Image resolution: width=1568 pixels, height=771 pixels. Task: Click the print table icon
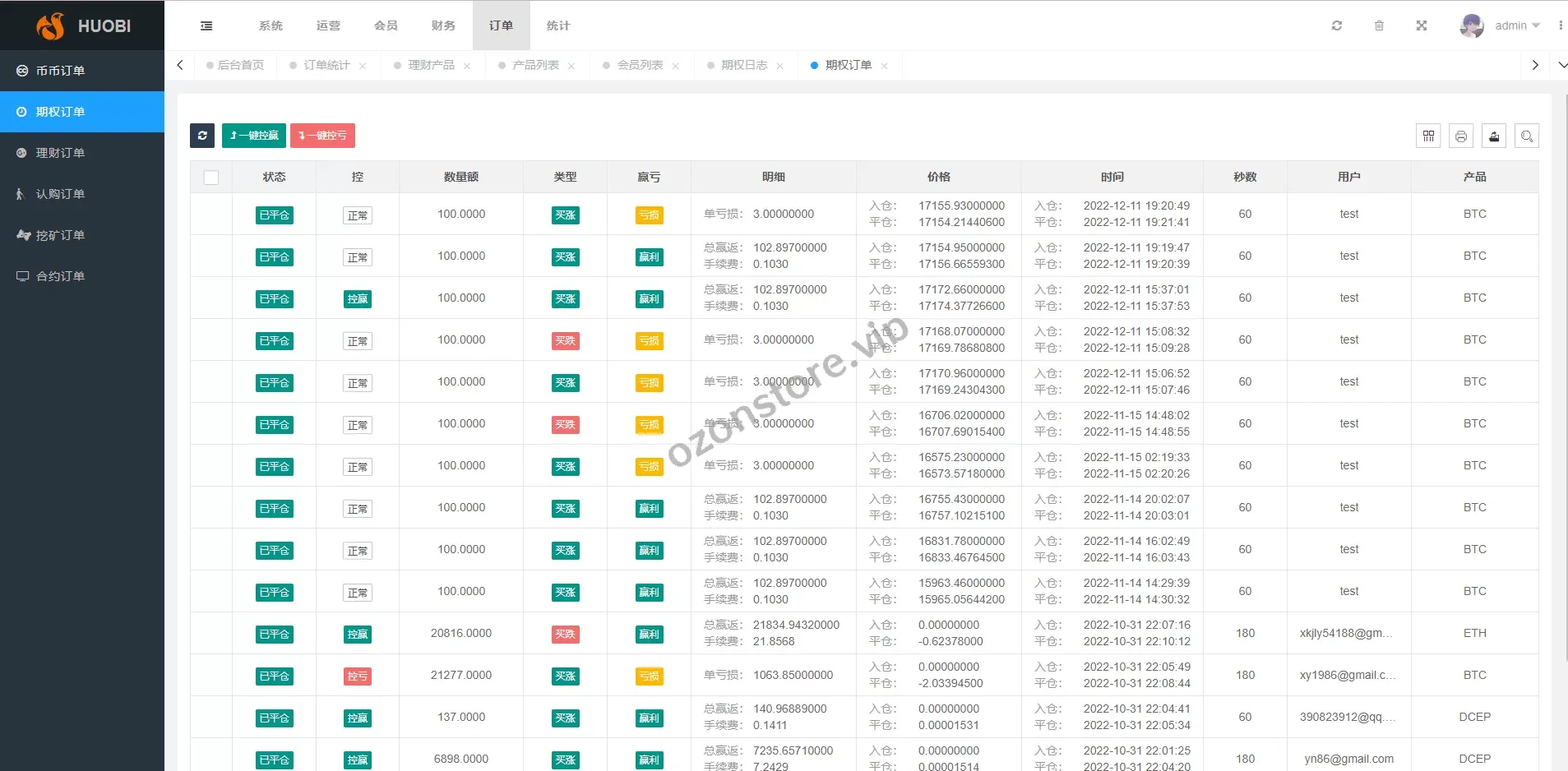pos(1461,136)
